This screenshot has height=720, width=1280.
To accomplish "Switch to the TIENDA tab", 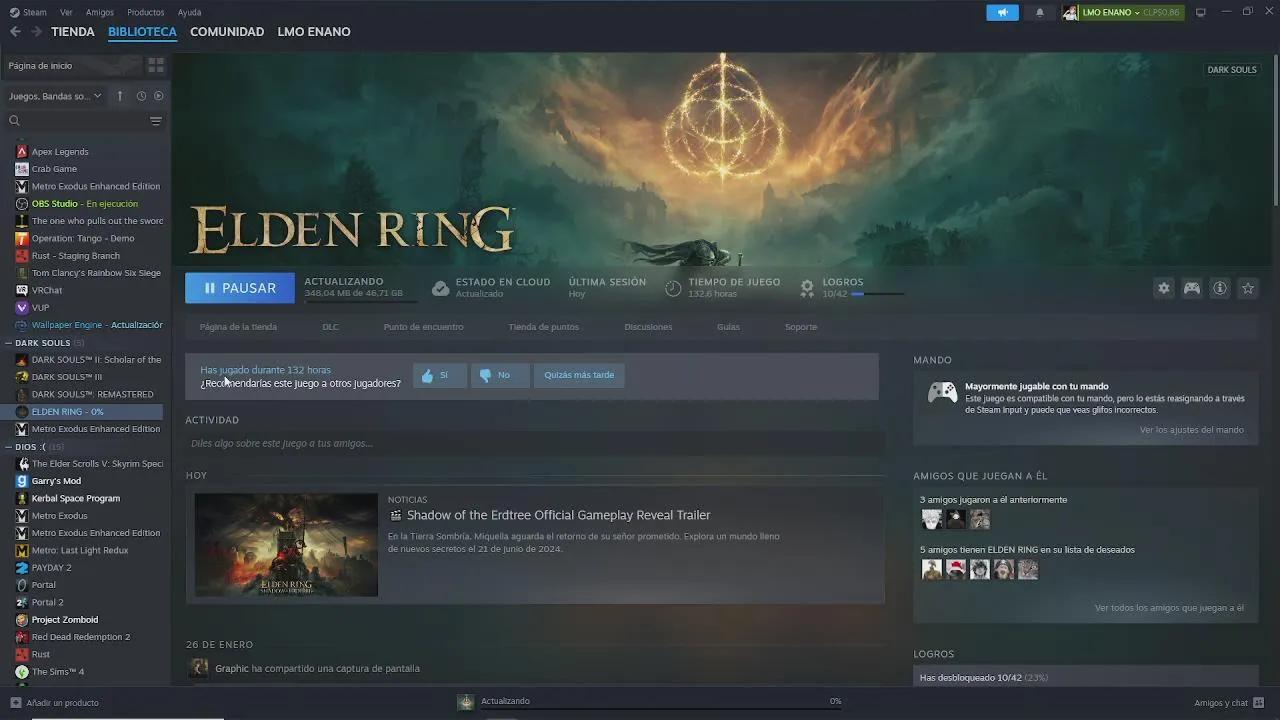I will [x=73, y=32].
